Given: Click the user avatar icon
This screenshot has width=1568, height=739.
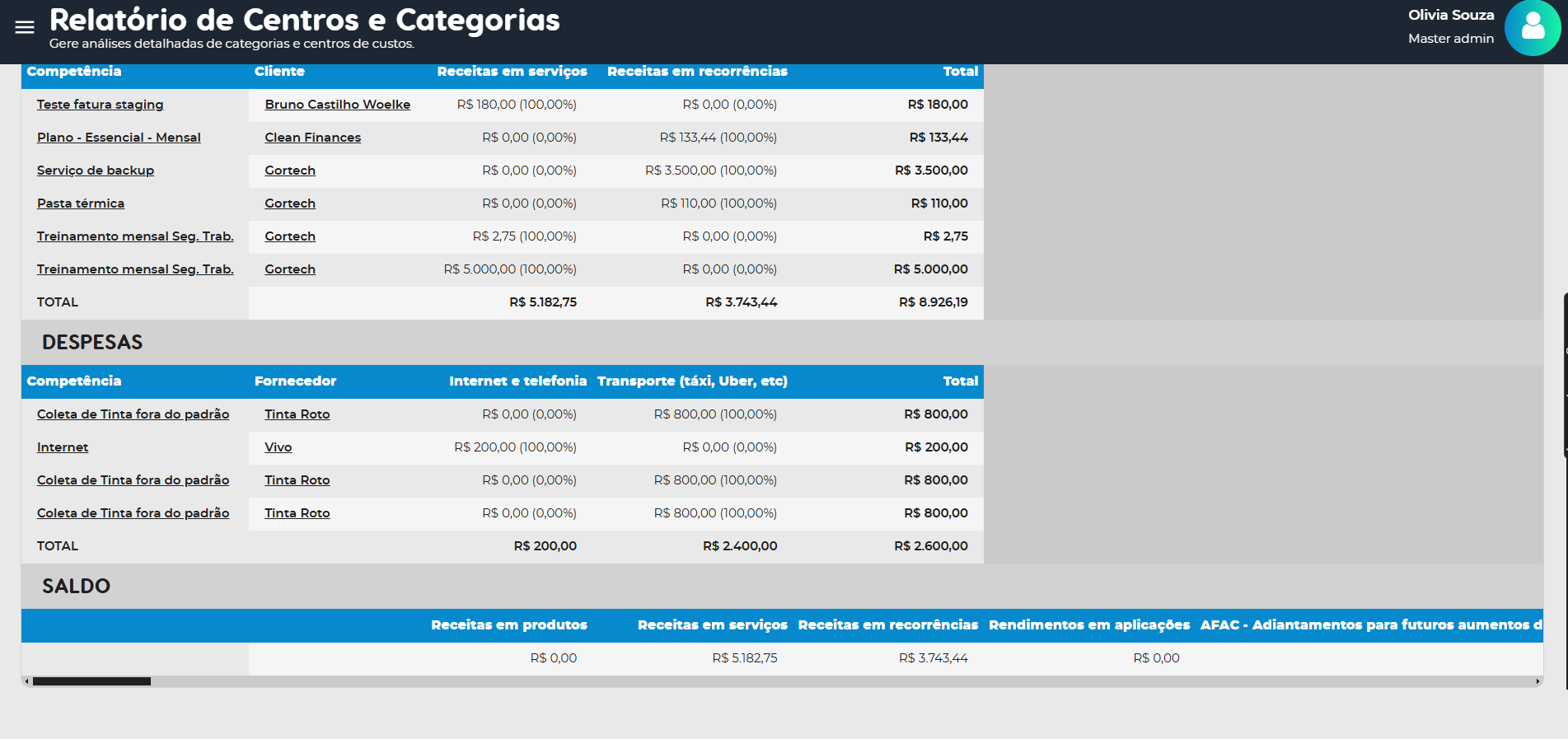Looking at the screenshot, I should pos(1532,27).
